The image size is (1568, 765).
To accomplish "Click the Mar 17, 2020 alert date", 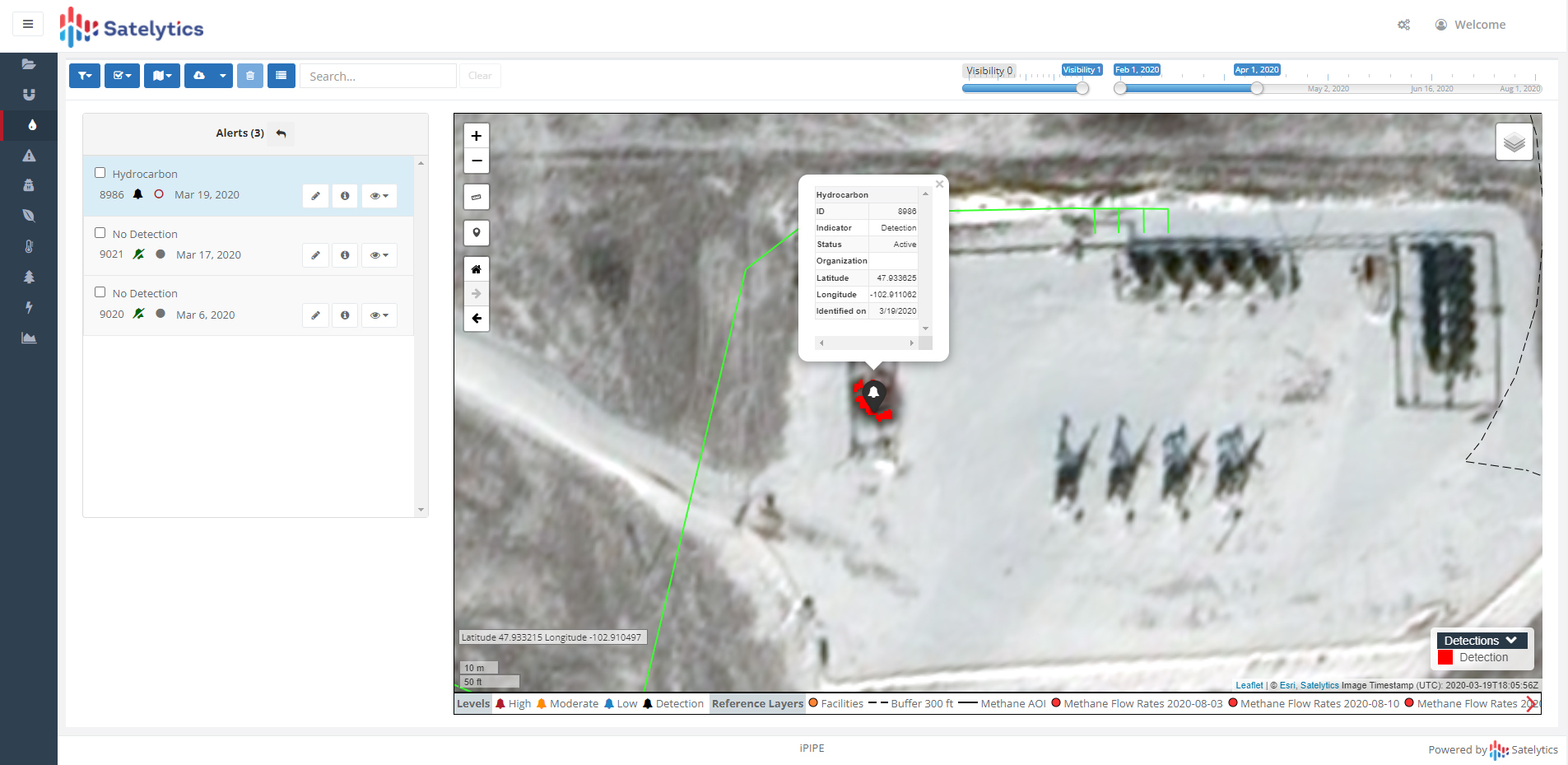I will tap(208, 255).
